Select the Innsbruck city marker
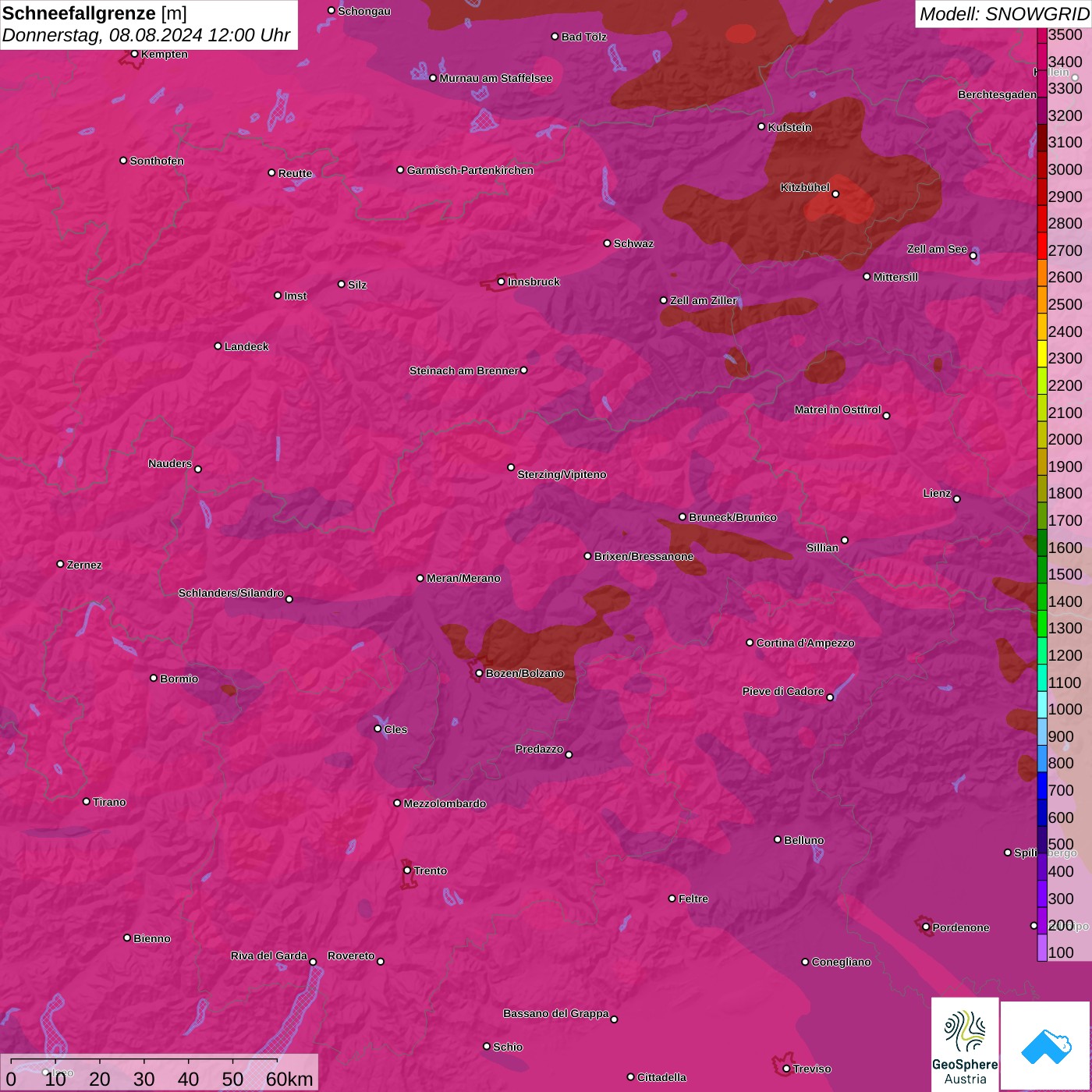The width and height of the screenshot is (1092, 1092). pos(502,282)
